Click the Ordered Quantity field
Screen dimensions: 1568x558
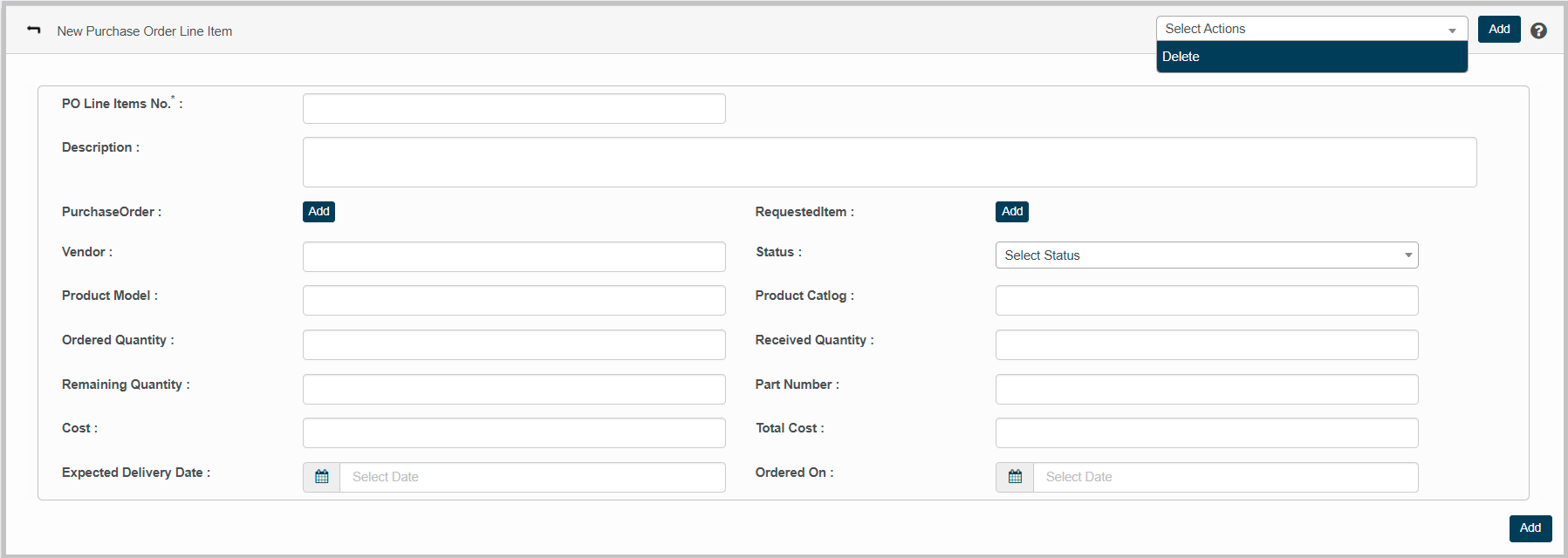pyautogui.click(x=513, y=345)
